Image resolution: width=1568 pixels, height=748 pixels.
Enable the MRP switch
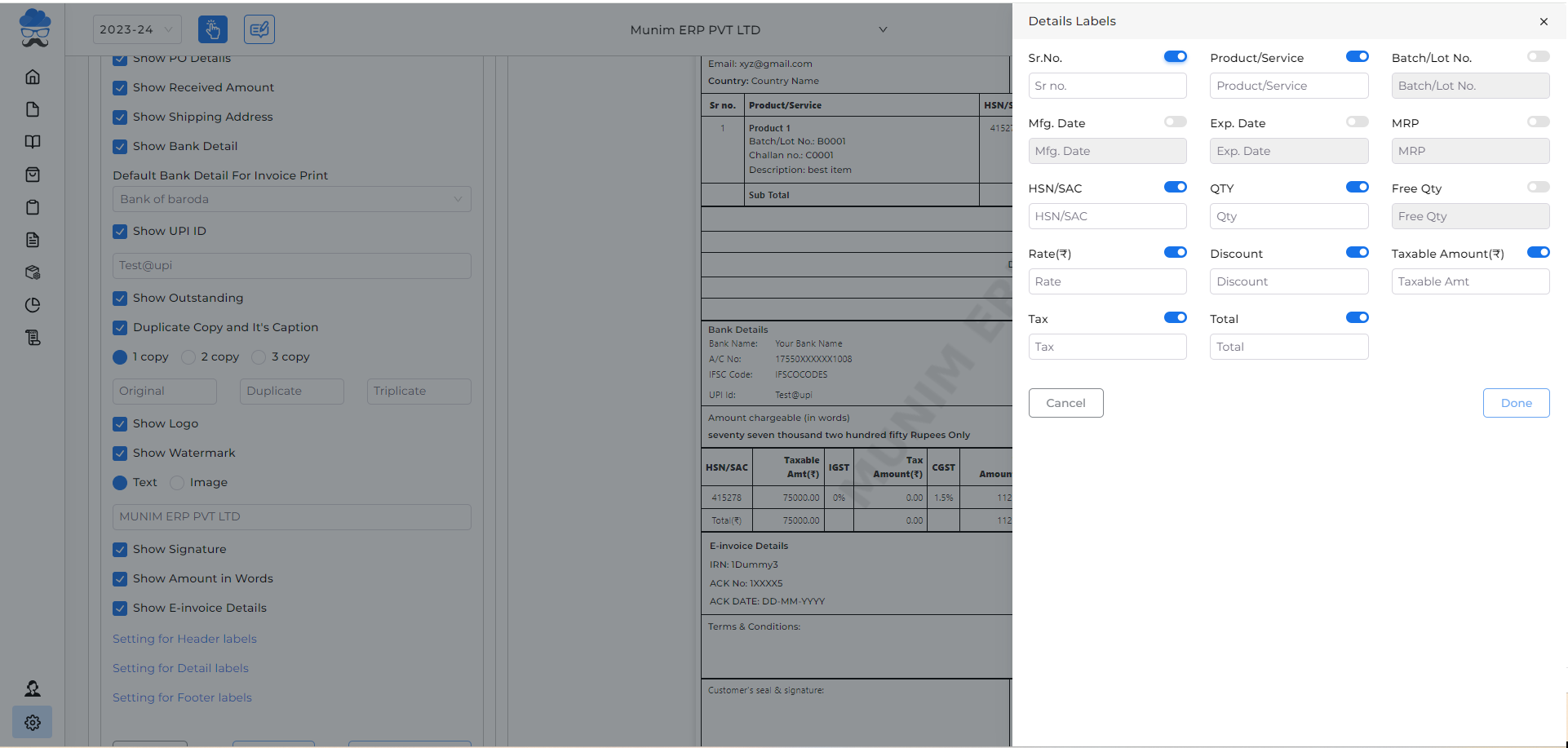tap(1539, 122)
